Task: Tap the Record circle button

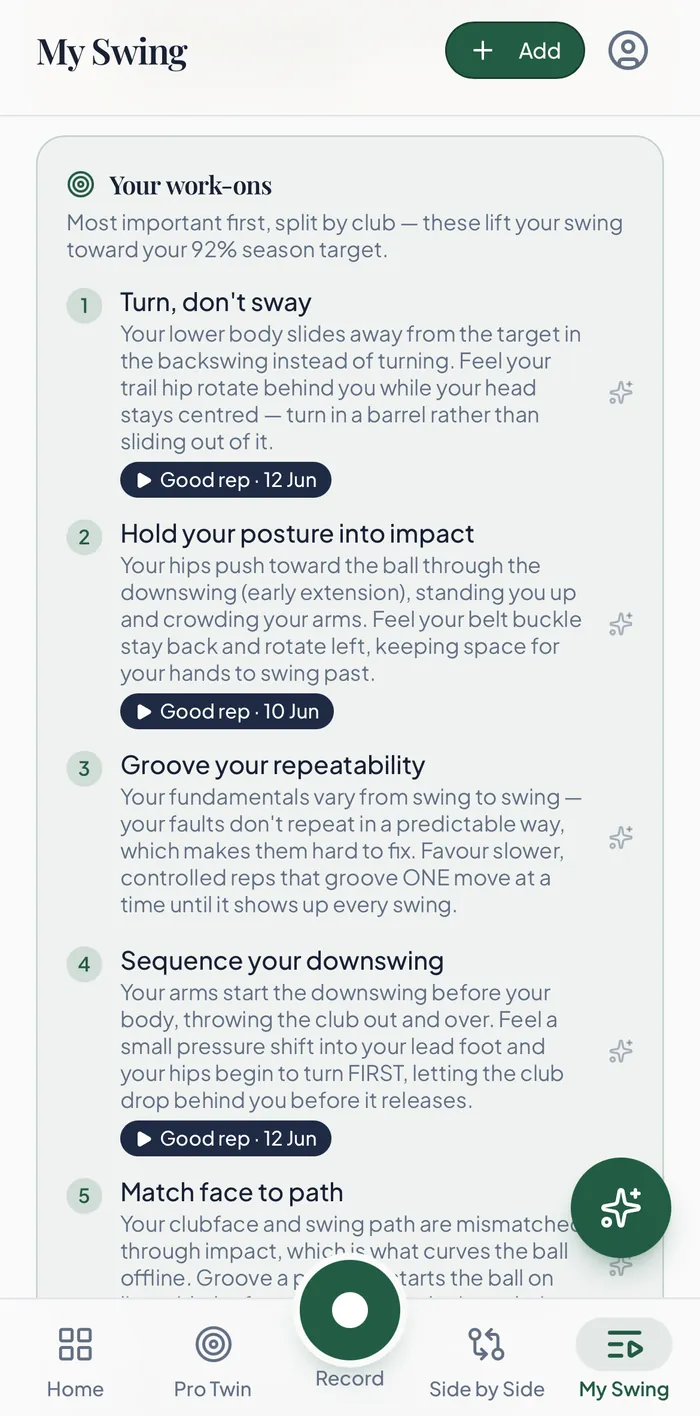Action: pyautogui.click(x=350, y=1310)
